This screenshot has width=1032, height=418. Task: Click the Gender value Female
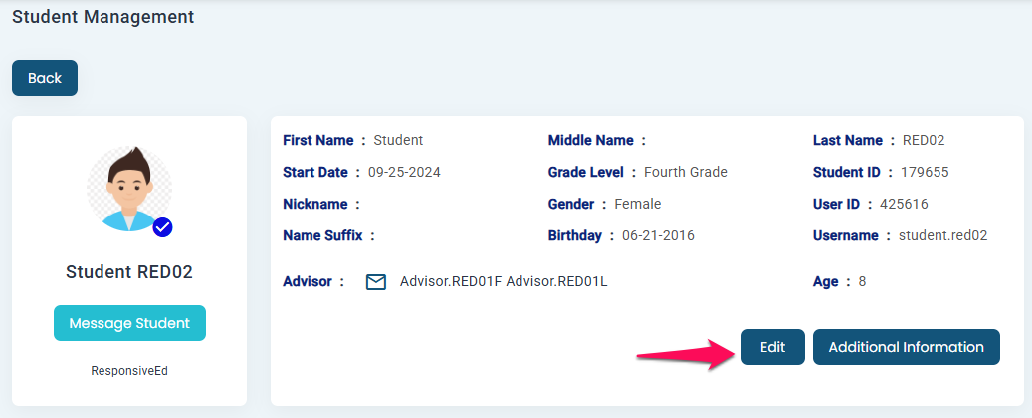pyautogui.click(x=637, y=204)
